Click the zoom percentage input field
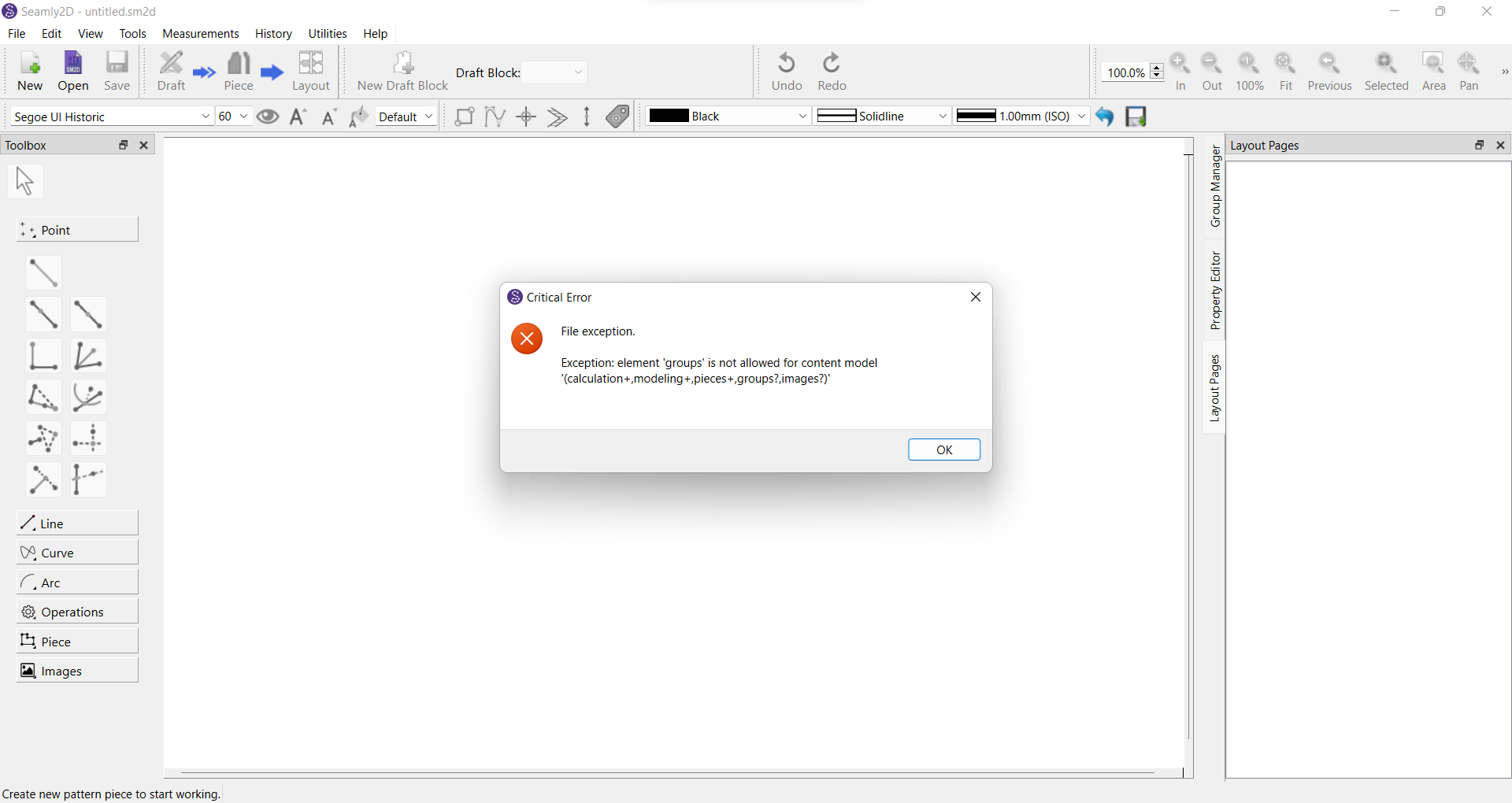The height and width of the screenshot is (803, 1512). coord(1125,72)
